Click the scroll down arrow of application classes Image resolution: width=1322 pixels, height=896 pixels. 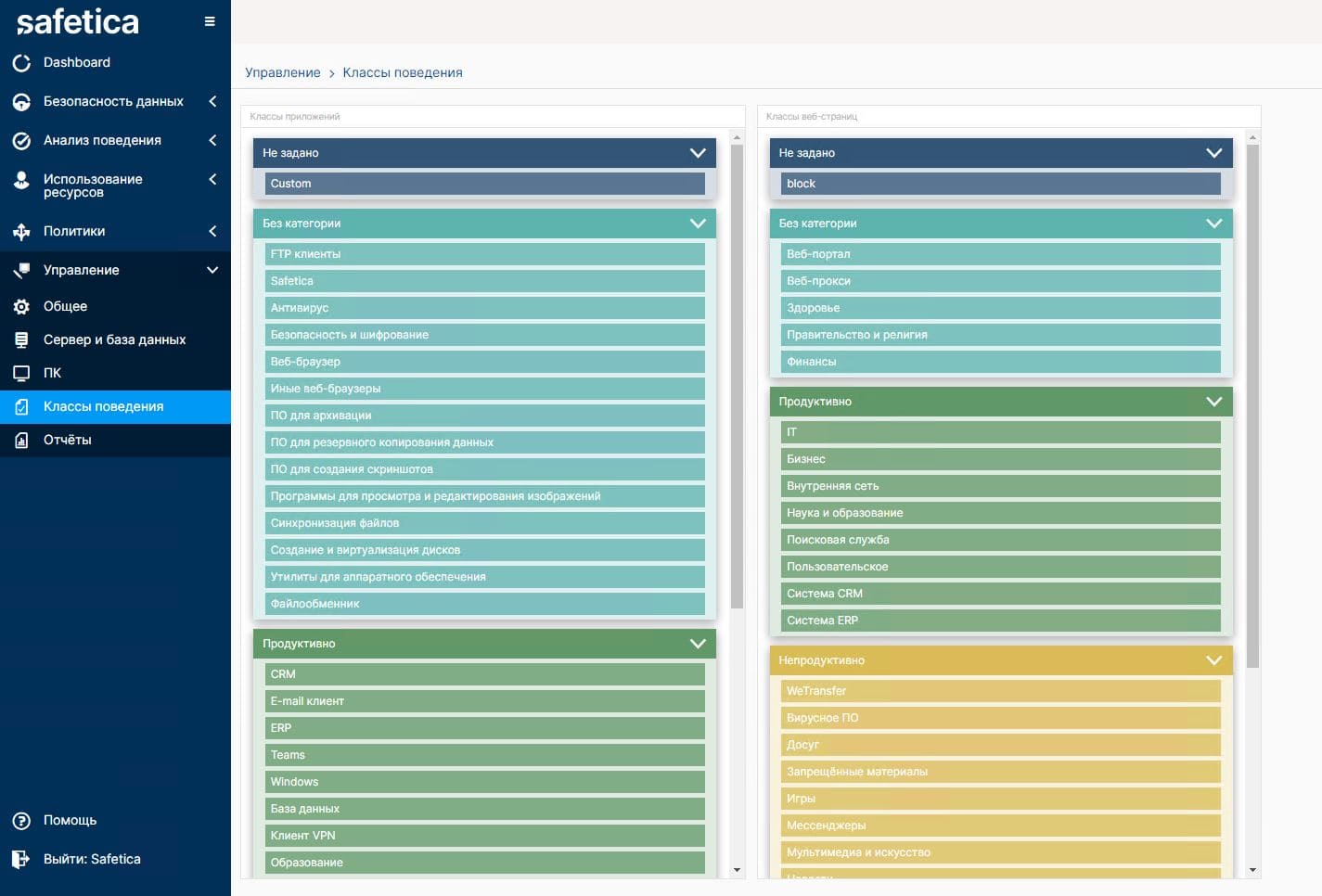pos(737,870)
